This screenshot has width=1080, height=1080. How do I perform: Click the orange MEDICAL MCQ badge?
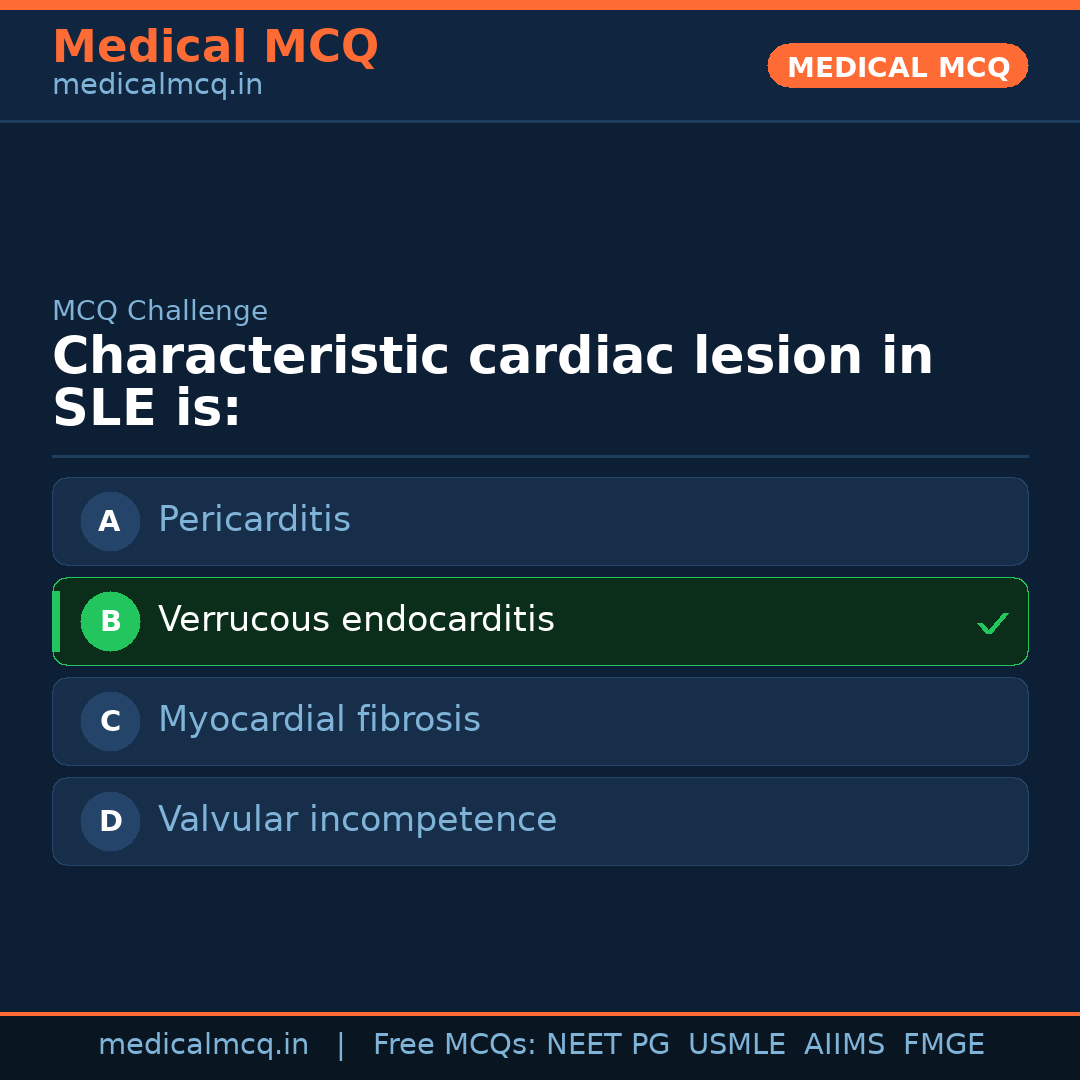897,66
